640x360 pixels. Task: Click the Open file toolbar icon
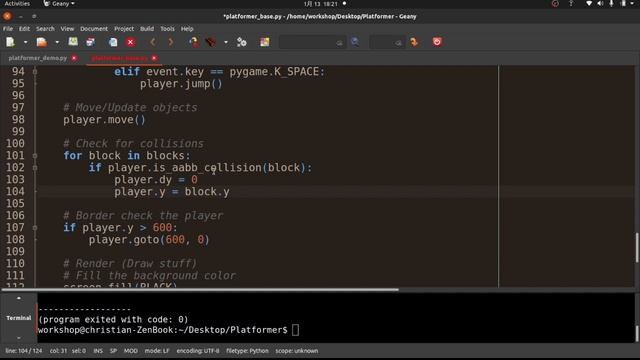click(x=42, y=42)
